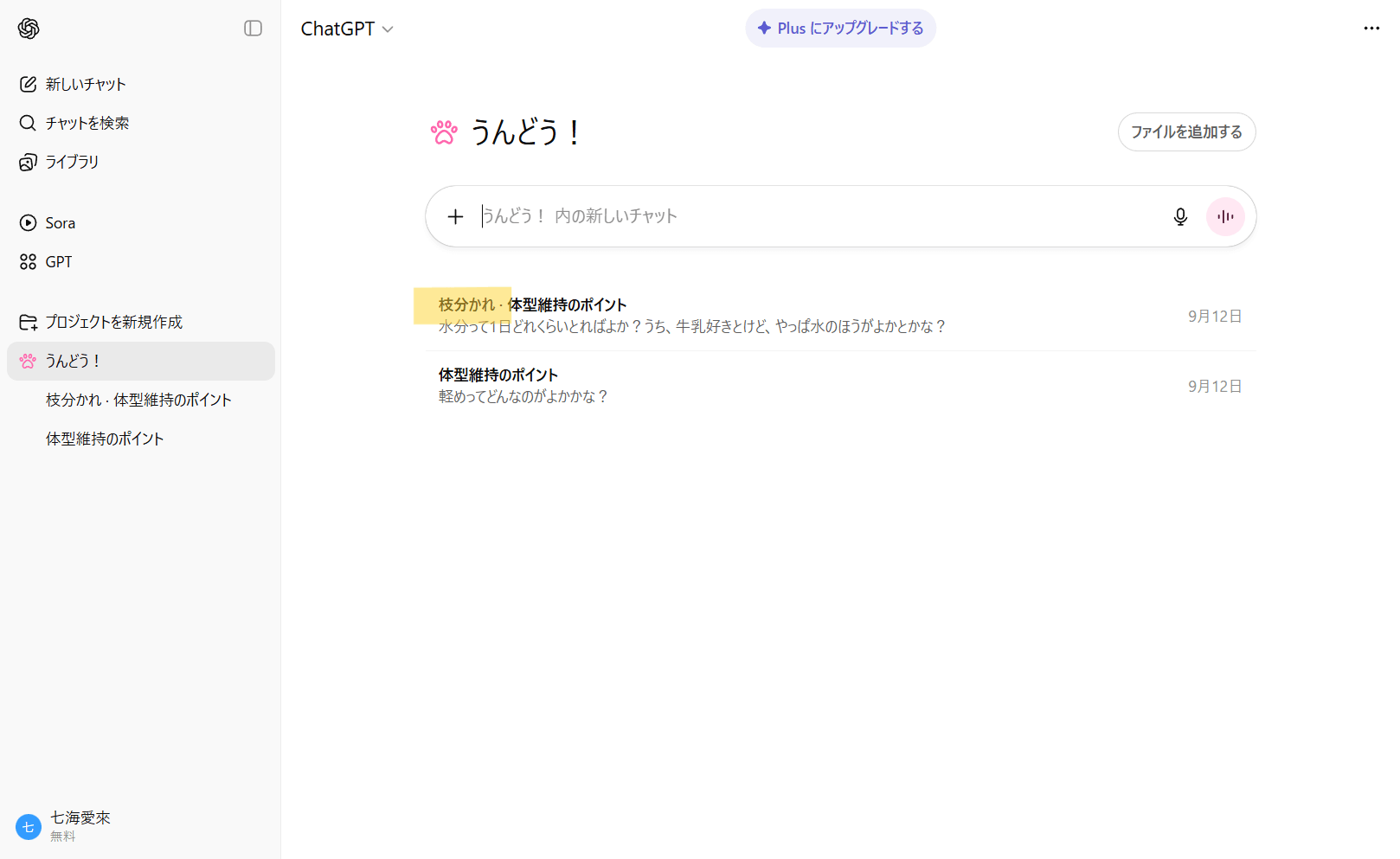Click ファイルを追加する button

click(x=1186, y=132)
